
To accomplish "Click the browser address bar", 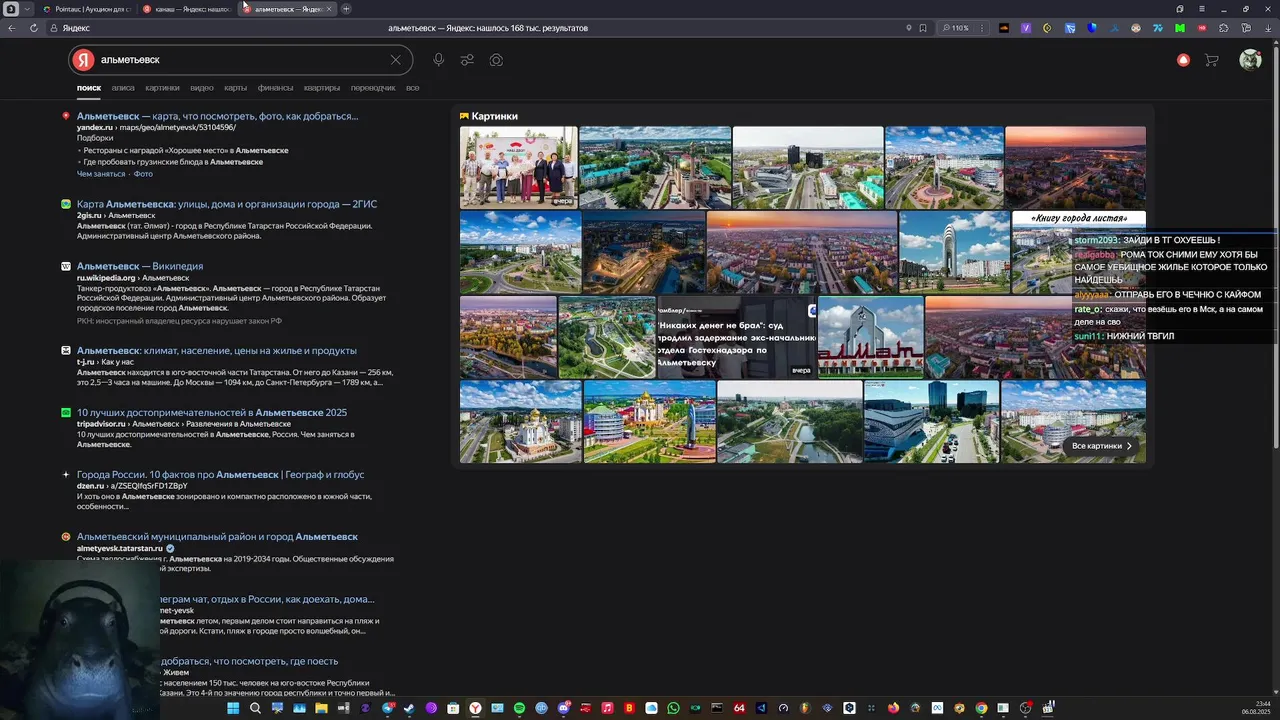I will (x=487, y=28).
